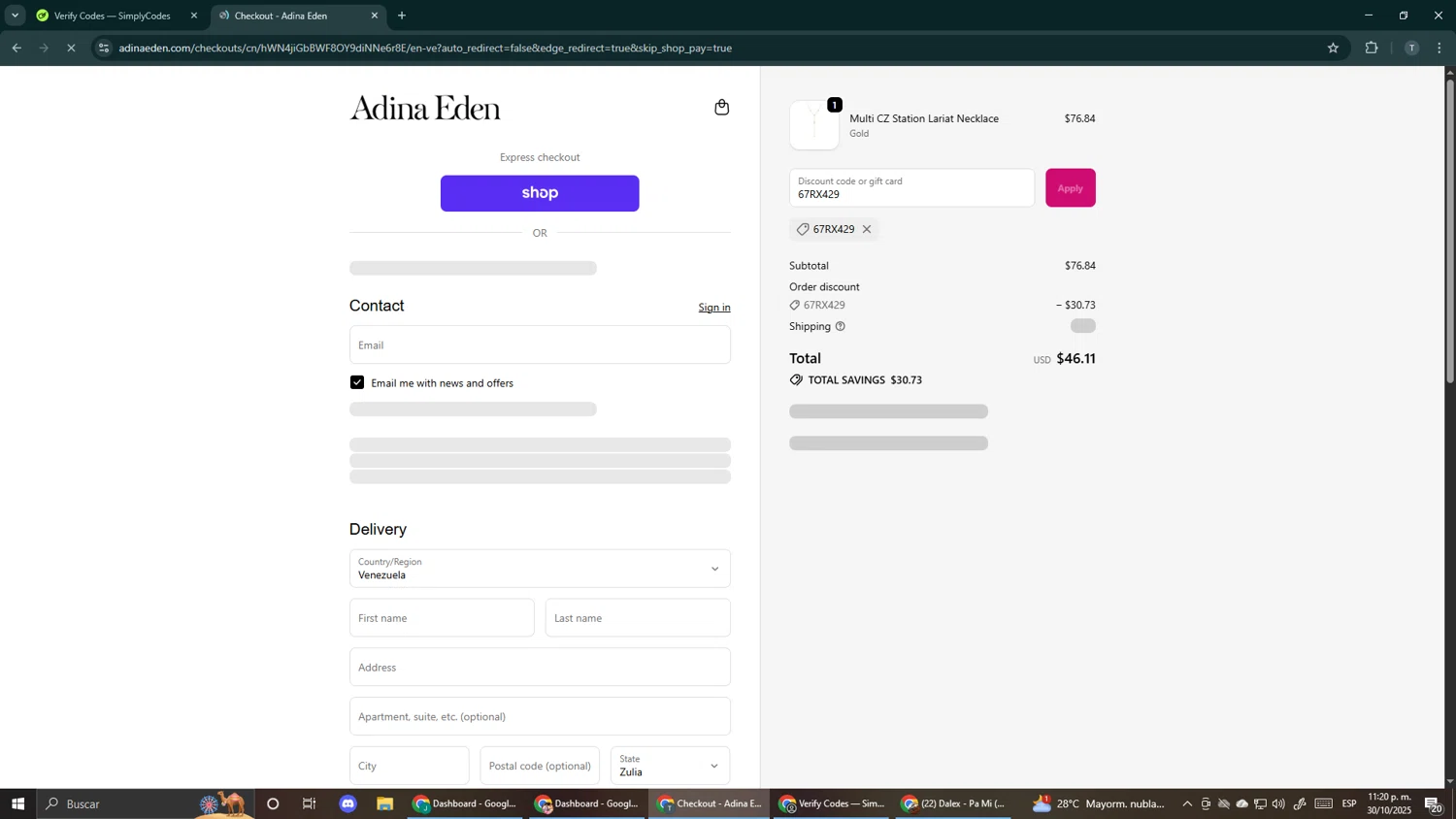Screen dimensions: 1456x819
Task: Click the Apply discount button
Action: [x=1071, y=188]
